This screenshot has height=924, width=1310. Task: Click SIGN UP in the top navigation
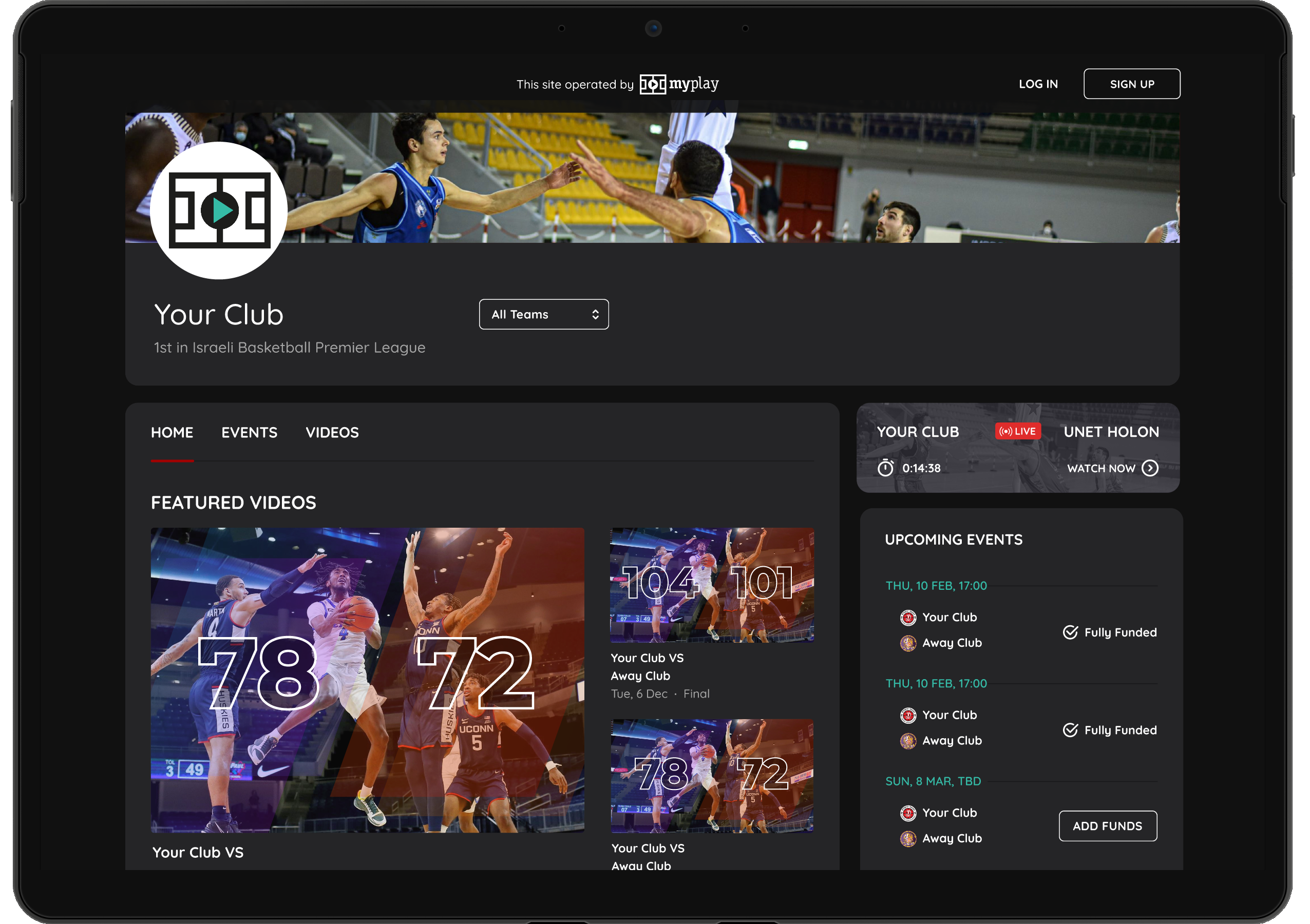tap(1132, 84)
